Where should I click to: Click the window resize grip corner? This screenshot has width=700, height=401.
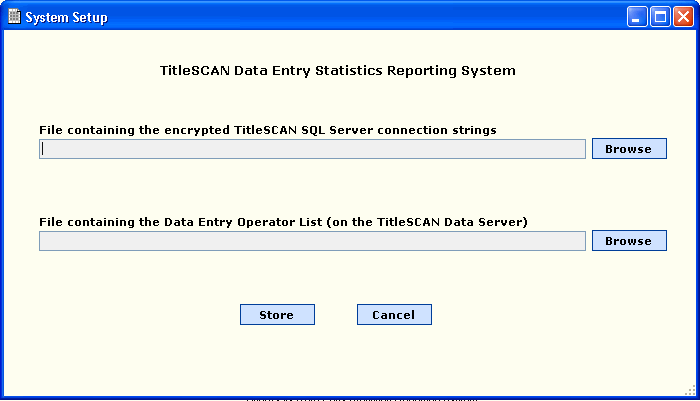(x=691, y=391)
